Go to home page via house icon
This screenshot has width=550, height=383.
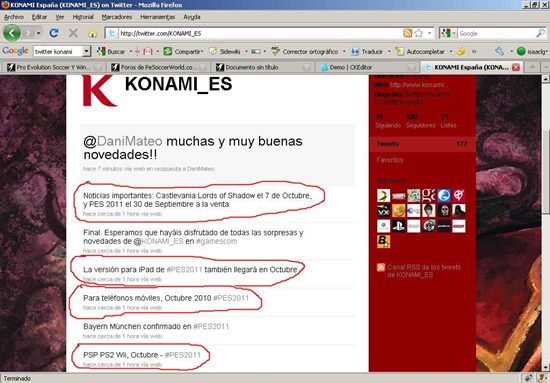point(93,34)
